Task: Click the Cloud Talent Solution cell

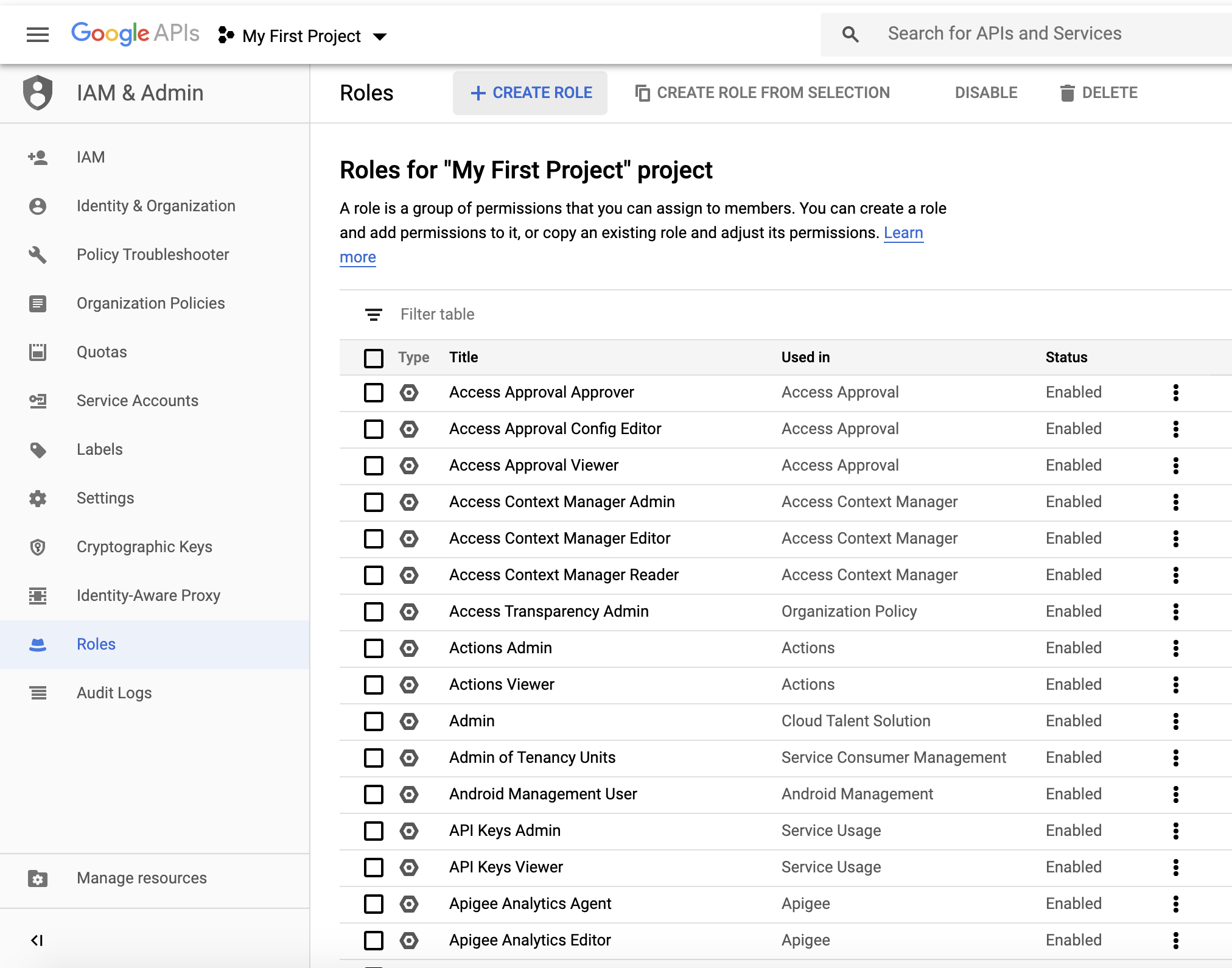Action: [x=856, y=721]
